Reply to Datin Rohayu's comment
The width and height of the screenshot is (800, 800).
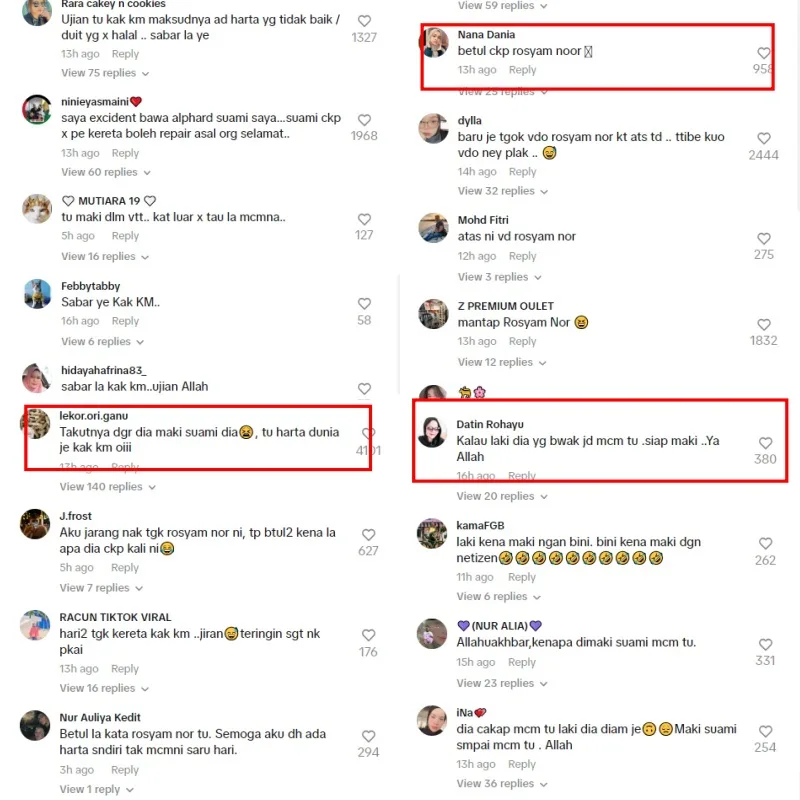pos(521,476)
